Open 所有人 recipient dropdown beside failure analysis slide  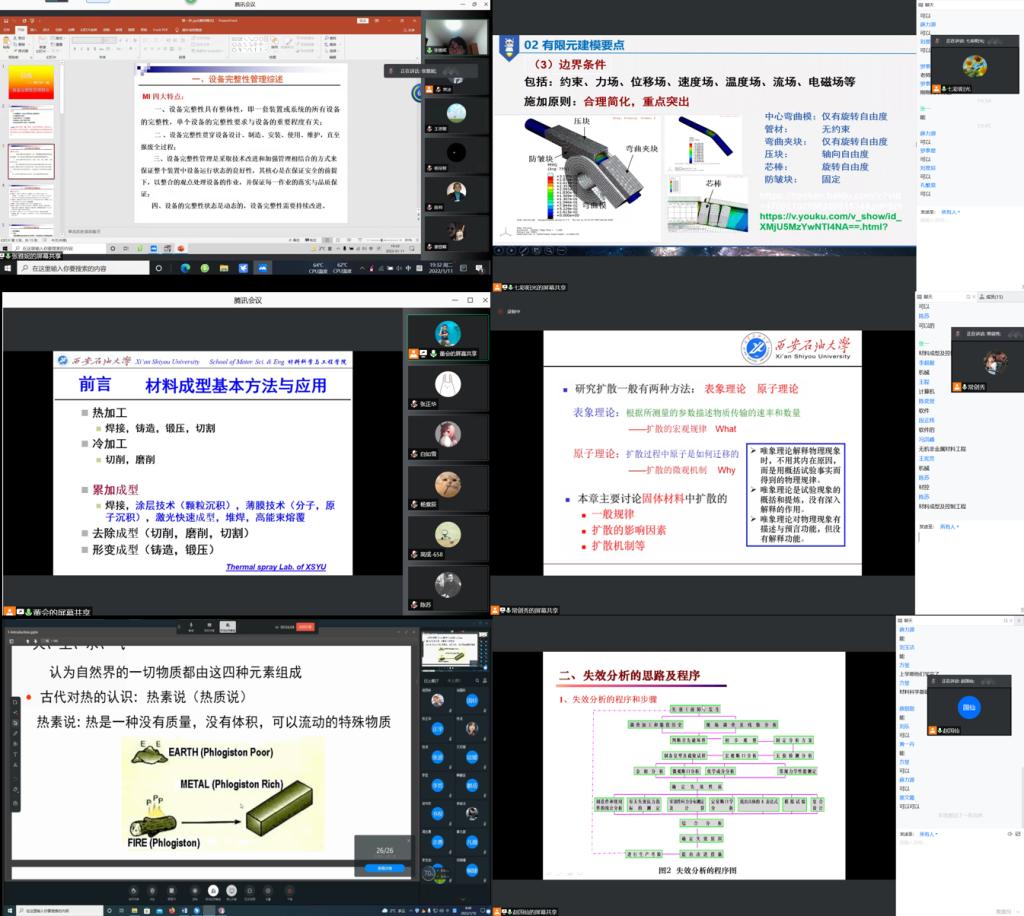[930, 834]
